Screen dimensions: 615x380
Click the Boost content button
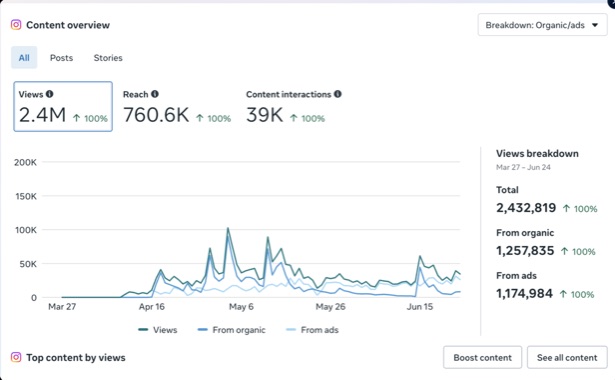482,357
